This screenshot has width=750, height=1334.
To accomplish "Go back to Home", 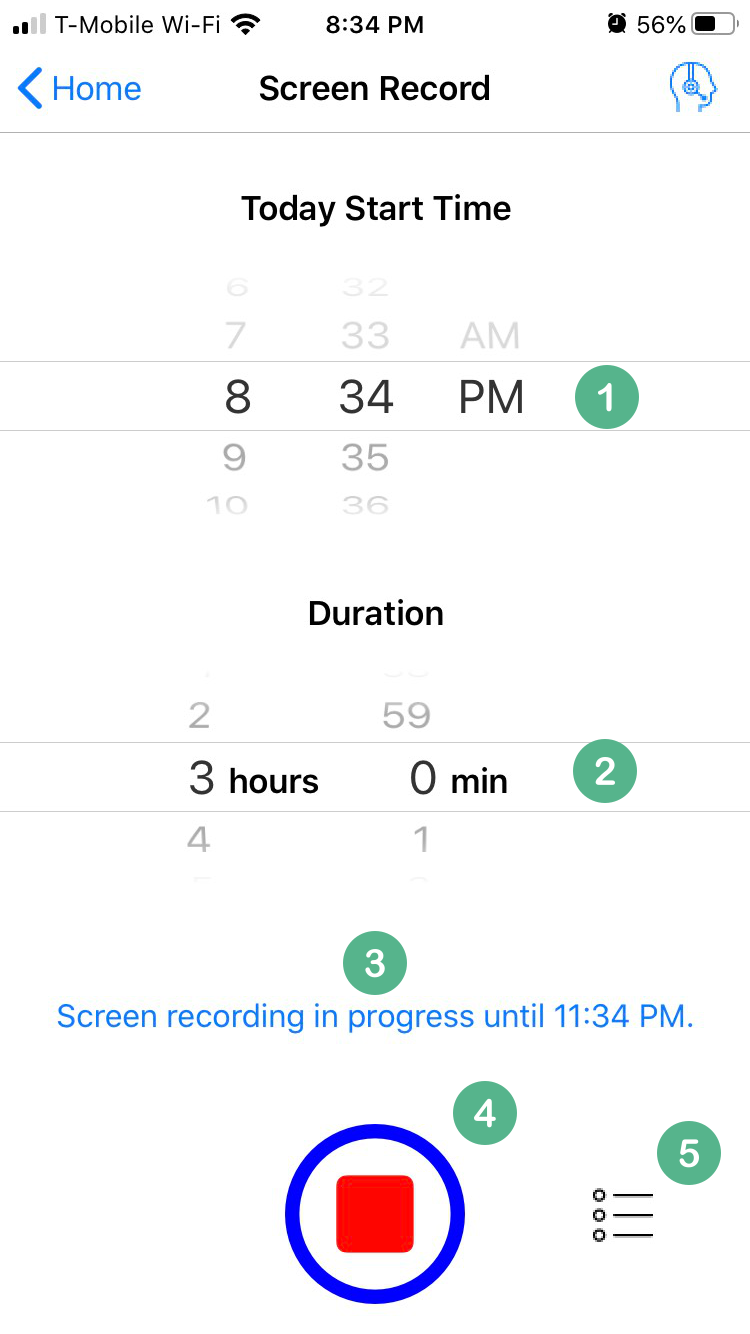I will pyautogui.click(x=96, y=89).
